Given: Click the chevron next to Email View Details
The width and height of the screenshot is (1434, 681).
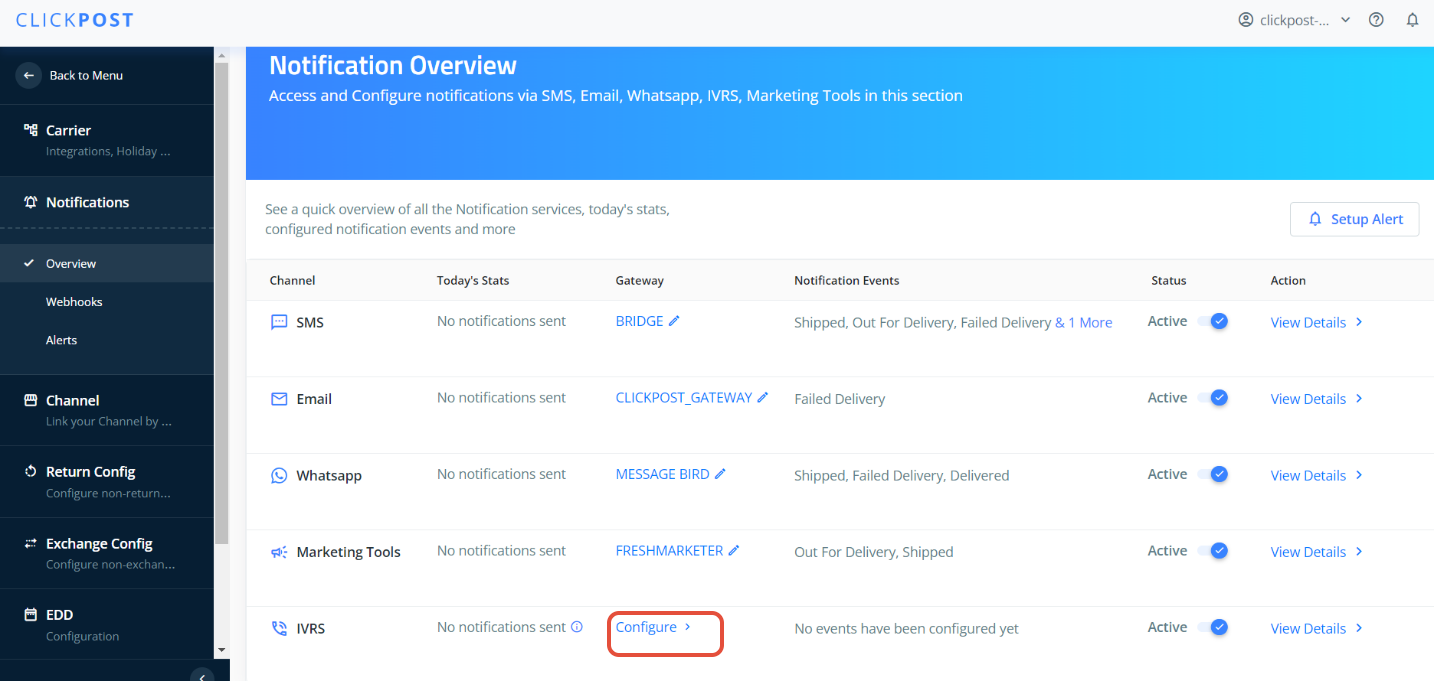Looking at the screenshot, I should pyautogui.click(x=1359, y=398).
